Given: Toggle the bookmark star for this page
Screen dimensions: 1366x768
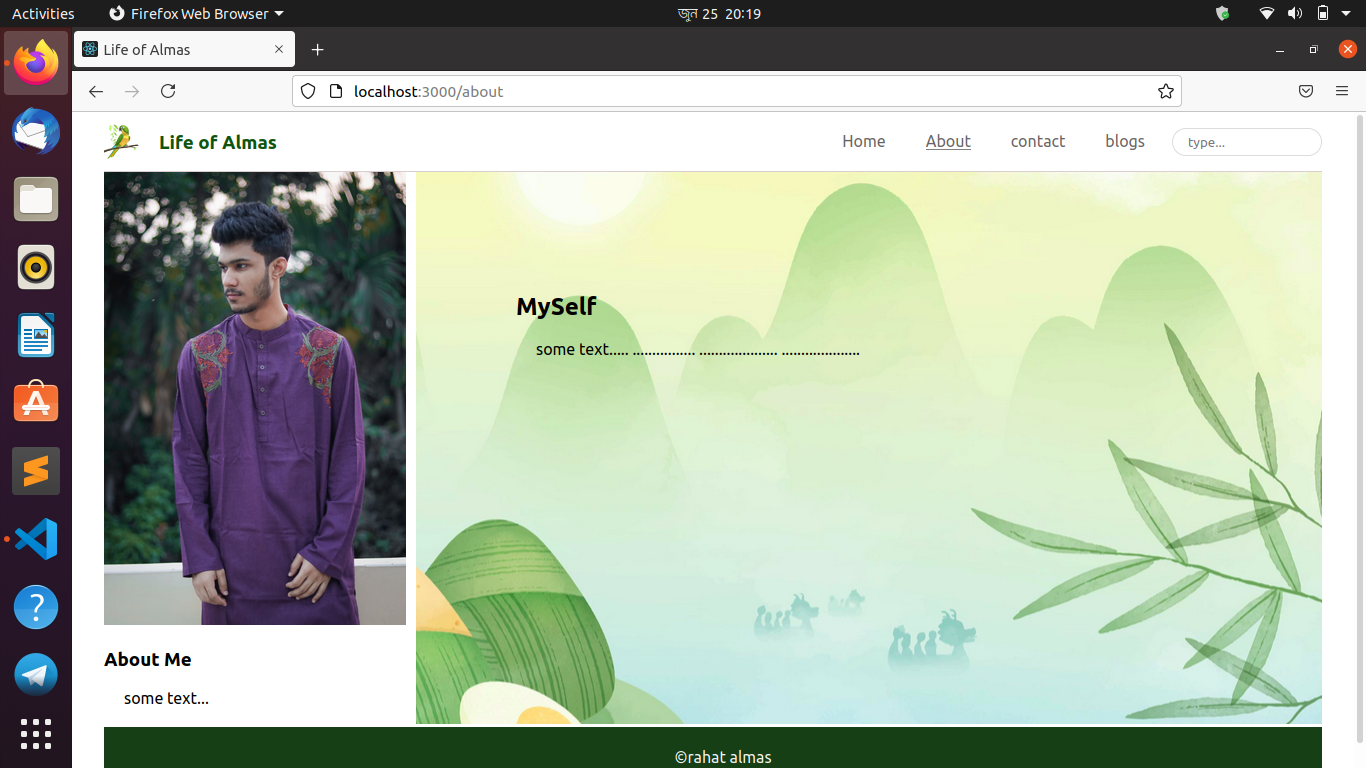Looking at the screenshot, I should point(1165,91).
